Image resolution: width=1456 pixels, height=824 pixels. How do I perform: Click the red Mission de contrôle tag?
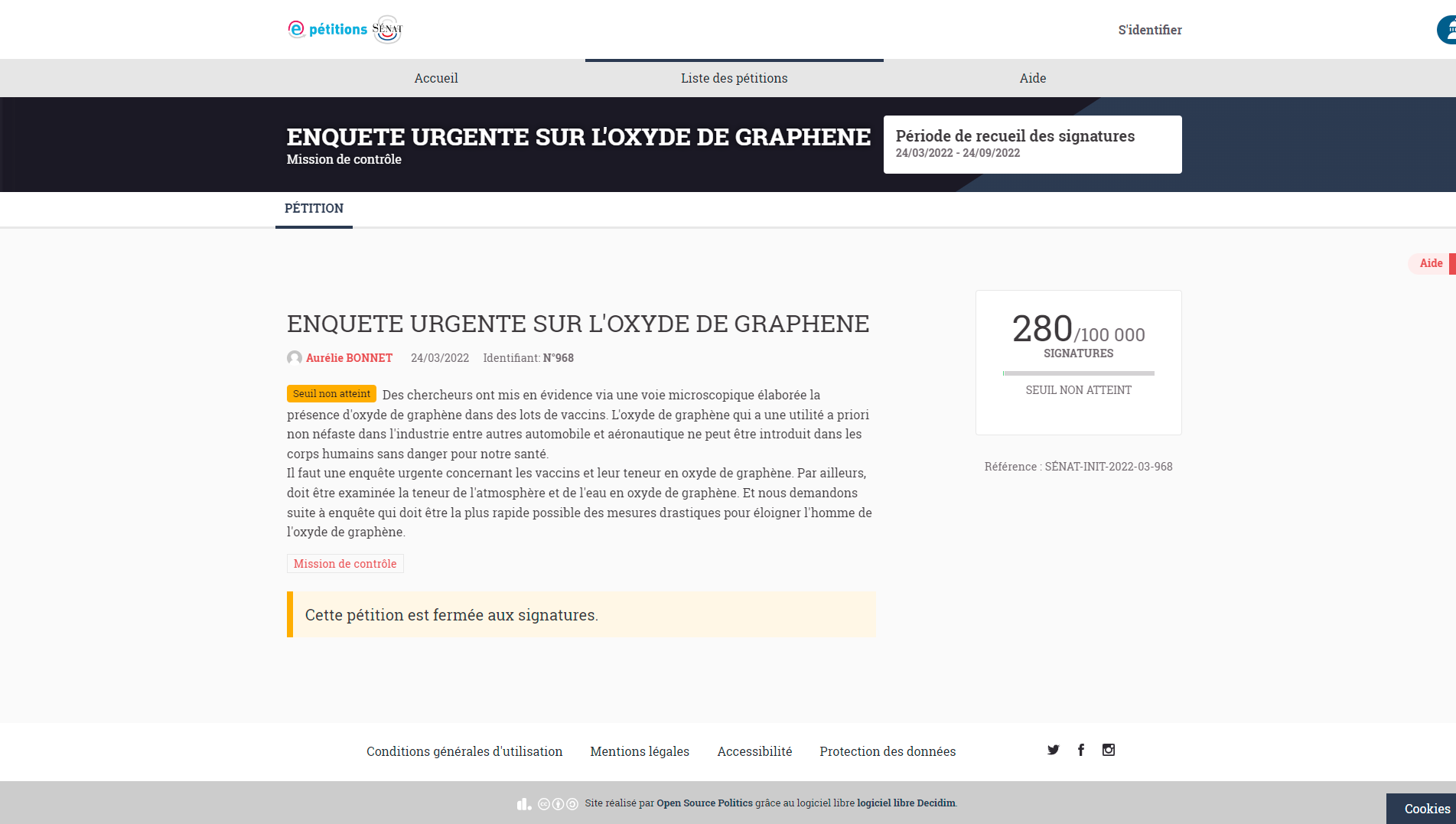(x=345, y=564)
